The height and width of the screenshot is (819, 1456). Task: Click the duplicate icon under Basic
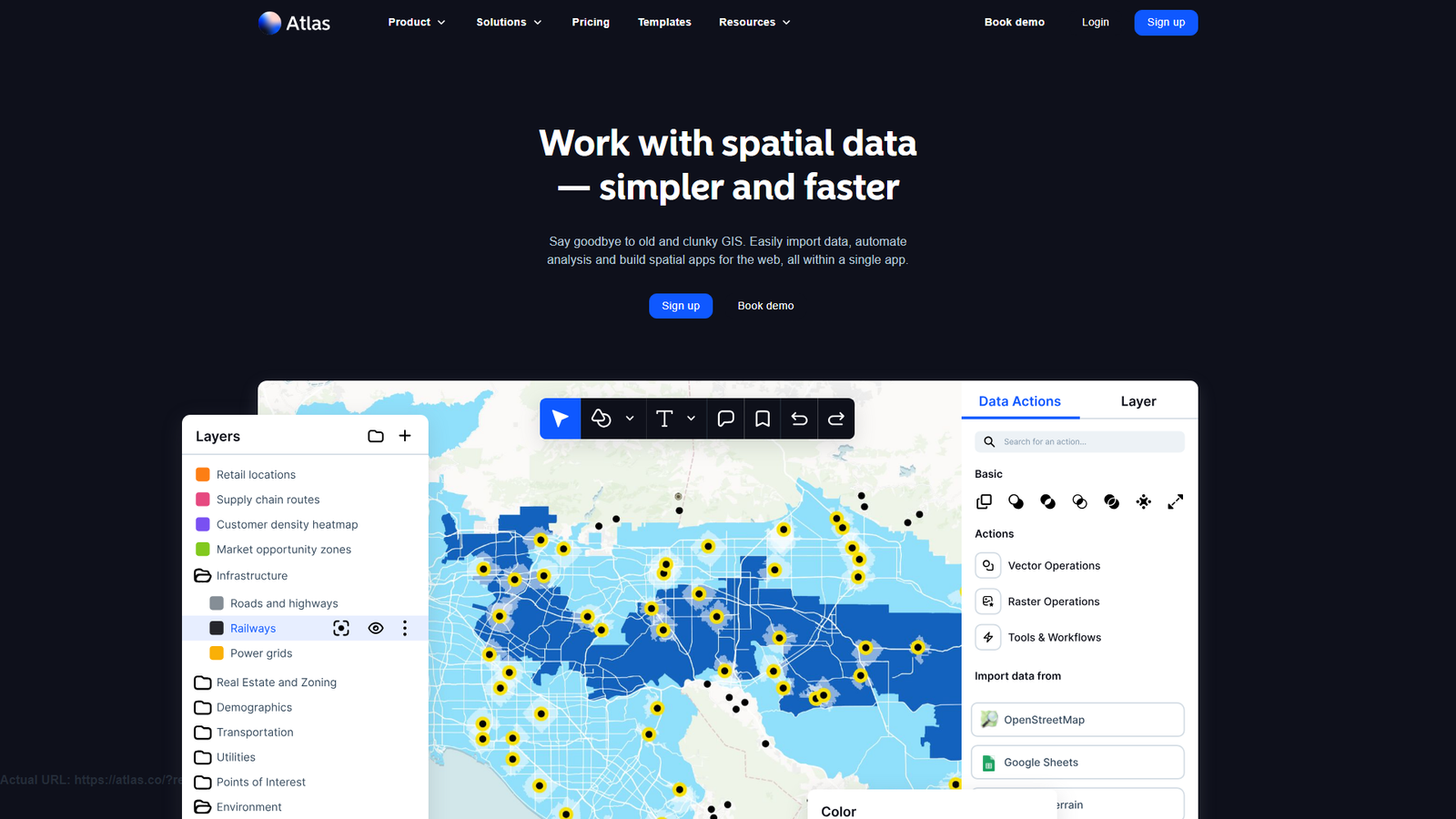click(984, 501)
